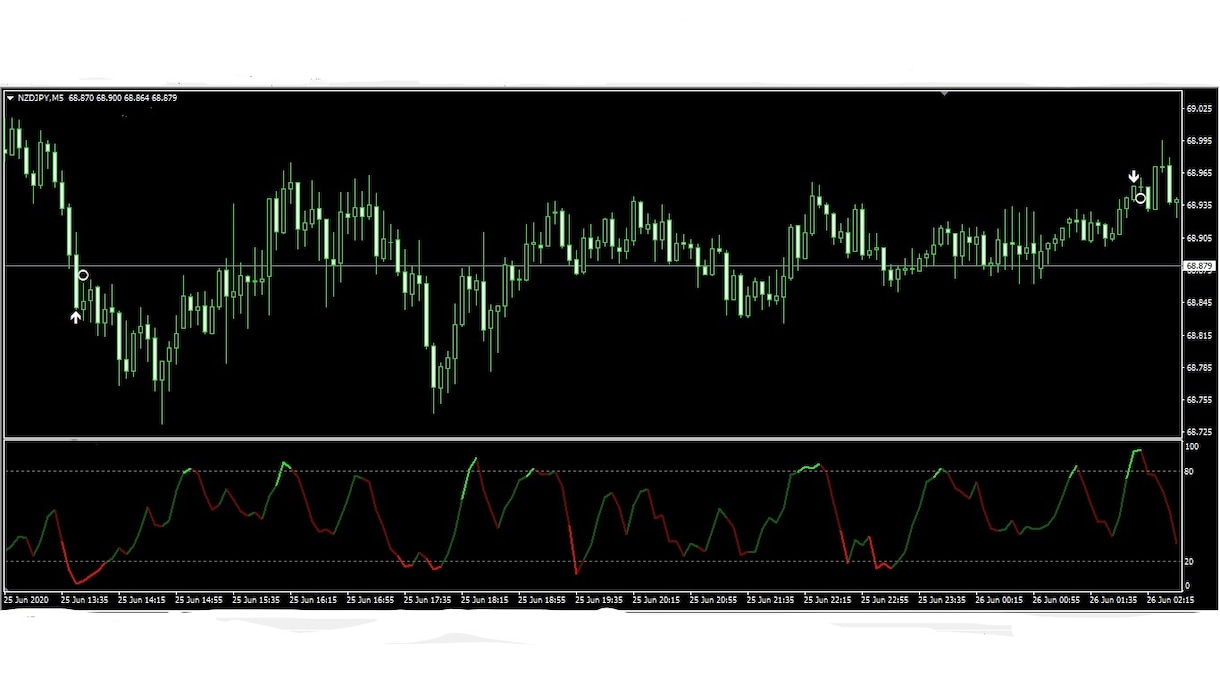
Task: Click the 68.725 price scale label
Action: 1198,432
